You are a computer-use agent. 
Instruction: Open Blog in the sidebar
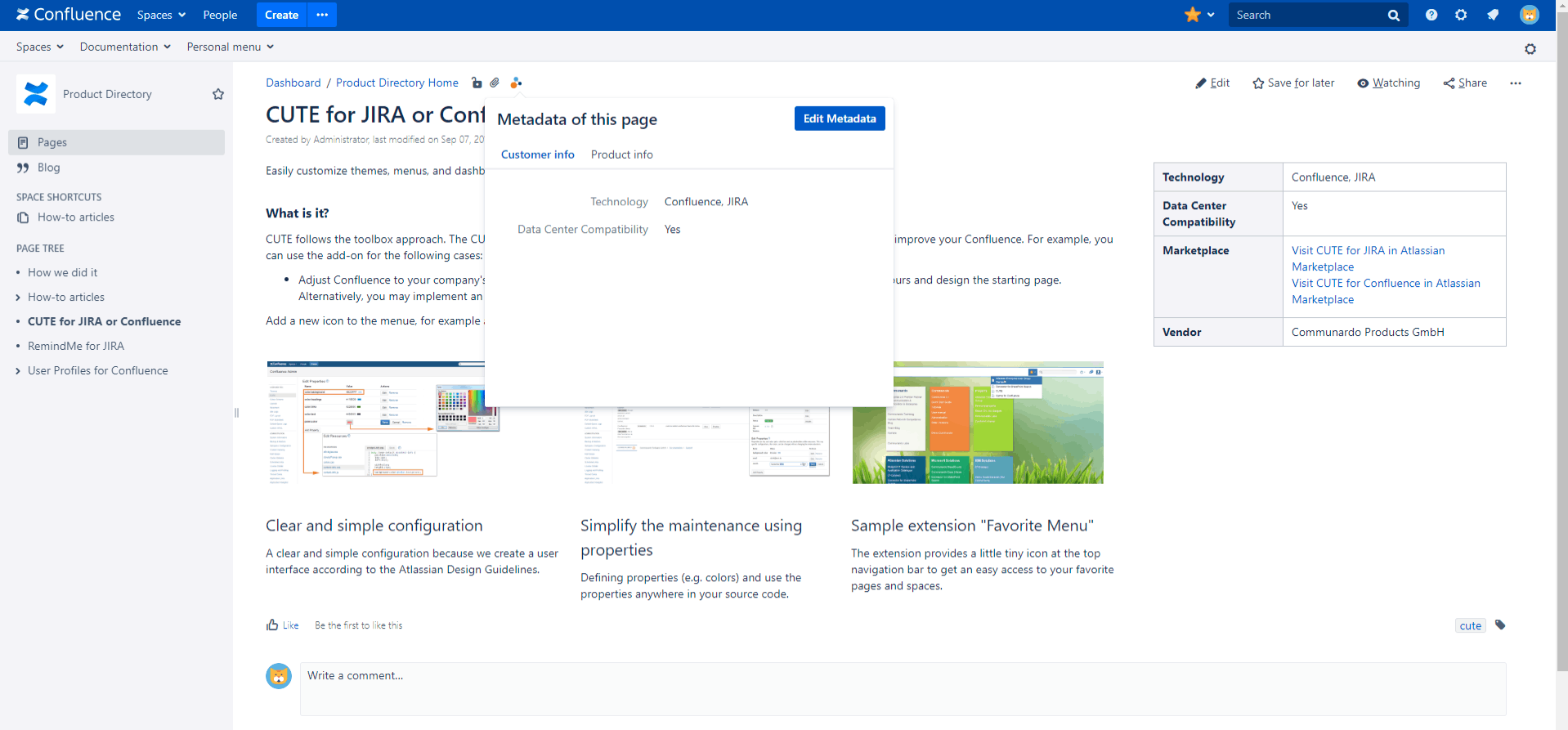pyautogui.click(x=48, y=168)
